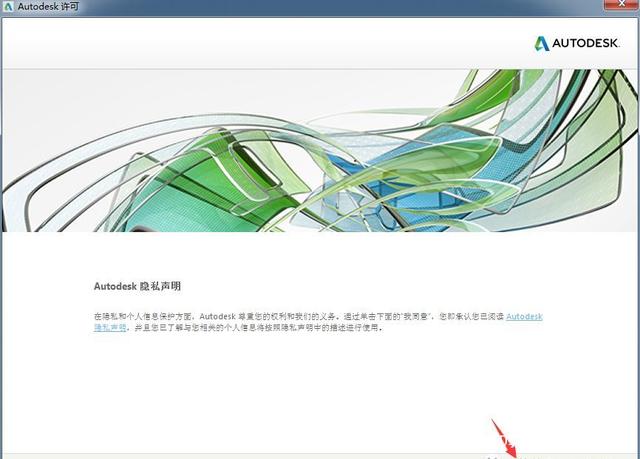This screenshot has width=640, height=459.
Task: Open the Autodesk 隐私声明 hyperlink in the paragraph
Action: click(524, 317)
